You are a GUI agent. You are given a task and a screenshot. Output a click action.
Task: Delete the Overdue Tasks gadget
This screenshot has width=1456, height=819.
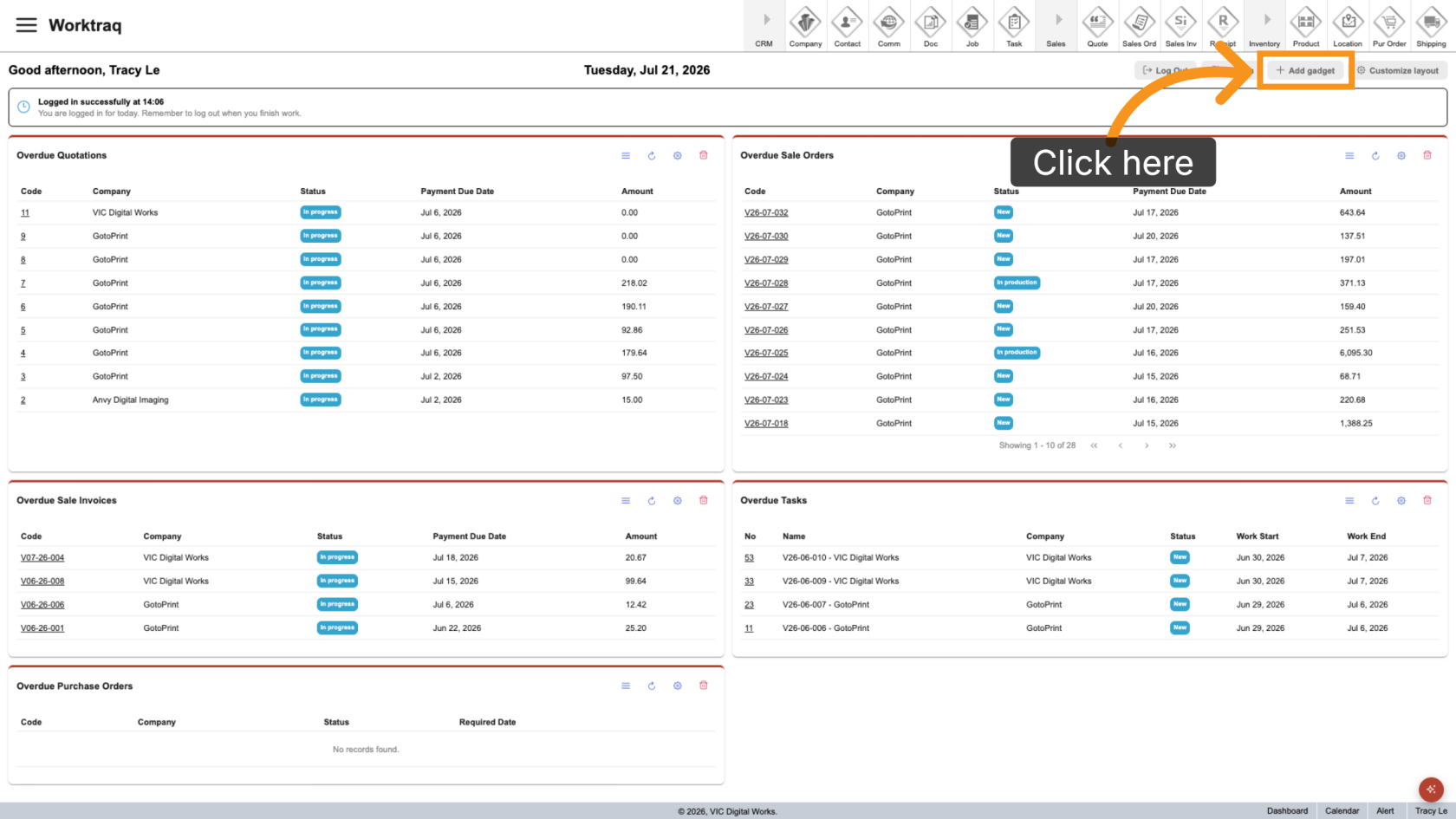point(1427,501)
